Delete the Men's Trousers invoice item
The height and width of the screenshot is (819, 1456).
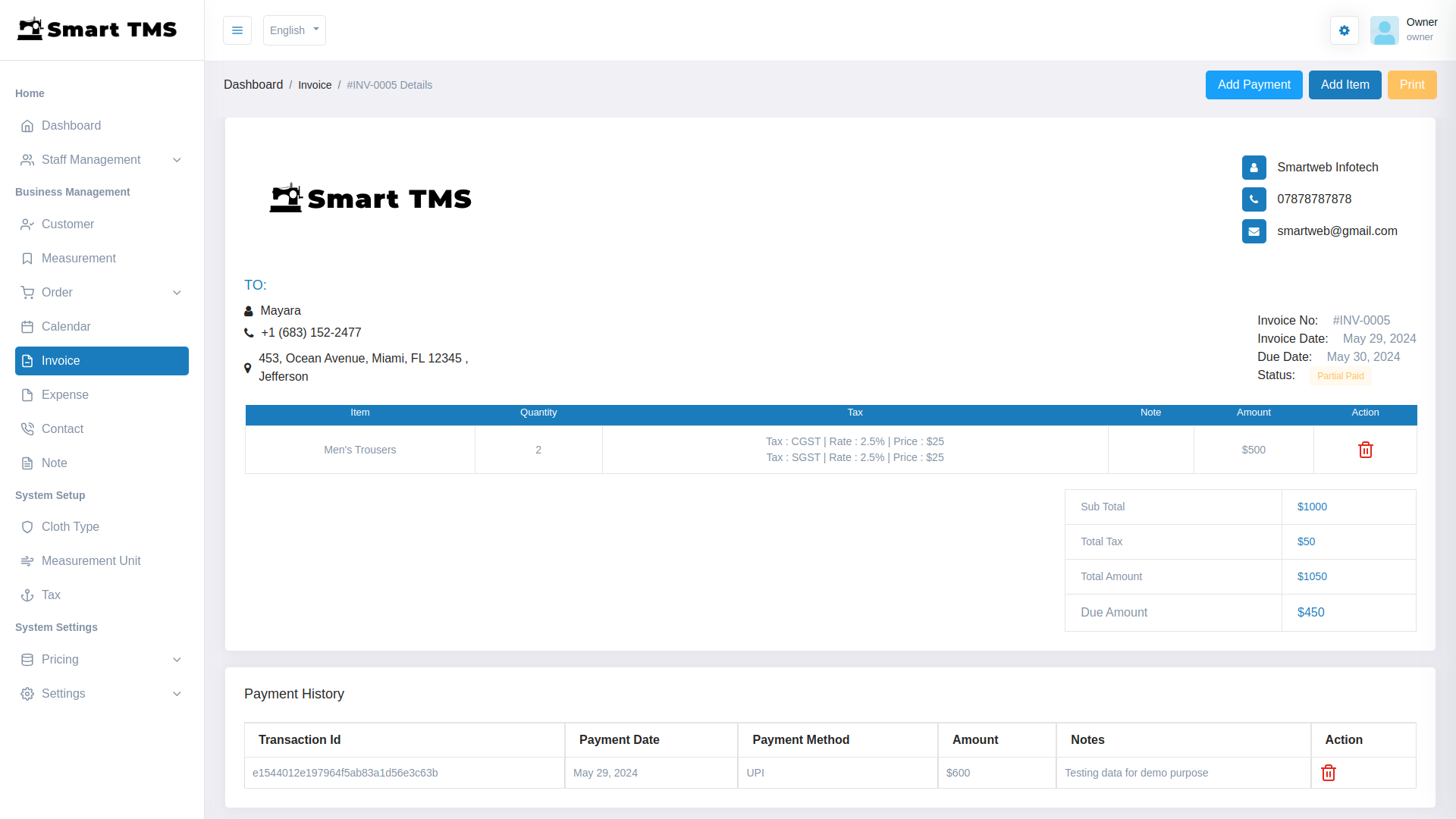click(x=1365, y=450)
